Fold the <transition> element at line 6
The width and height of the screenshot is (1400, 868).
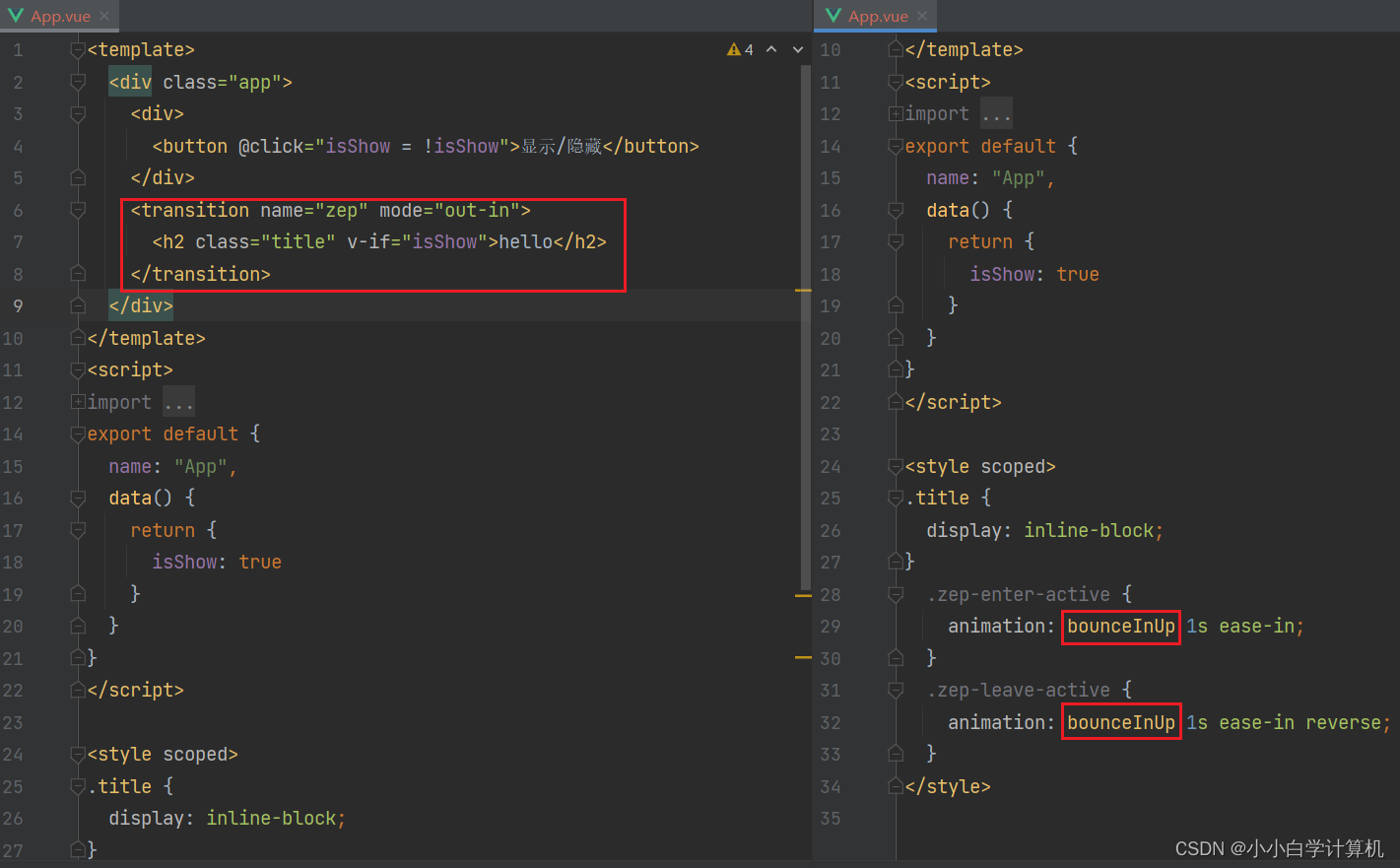tap(78, 210)
